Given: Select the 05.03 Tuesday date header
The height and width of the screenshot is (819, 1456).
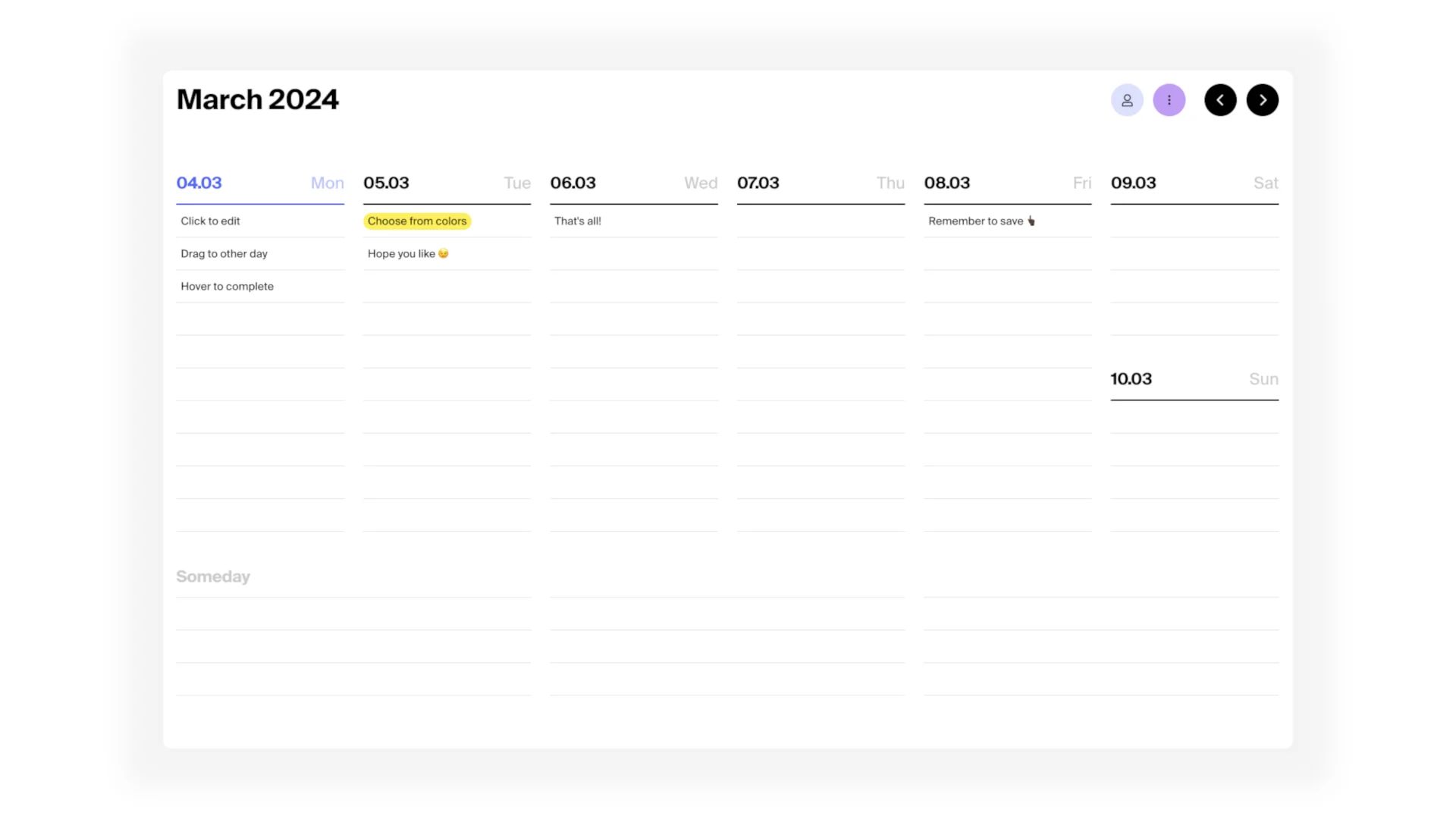Looking at the screenshot, I should tap(386, 184).
